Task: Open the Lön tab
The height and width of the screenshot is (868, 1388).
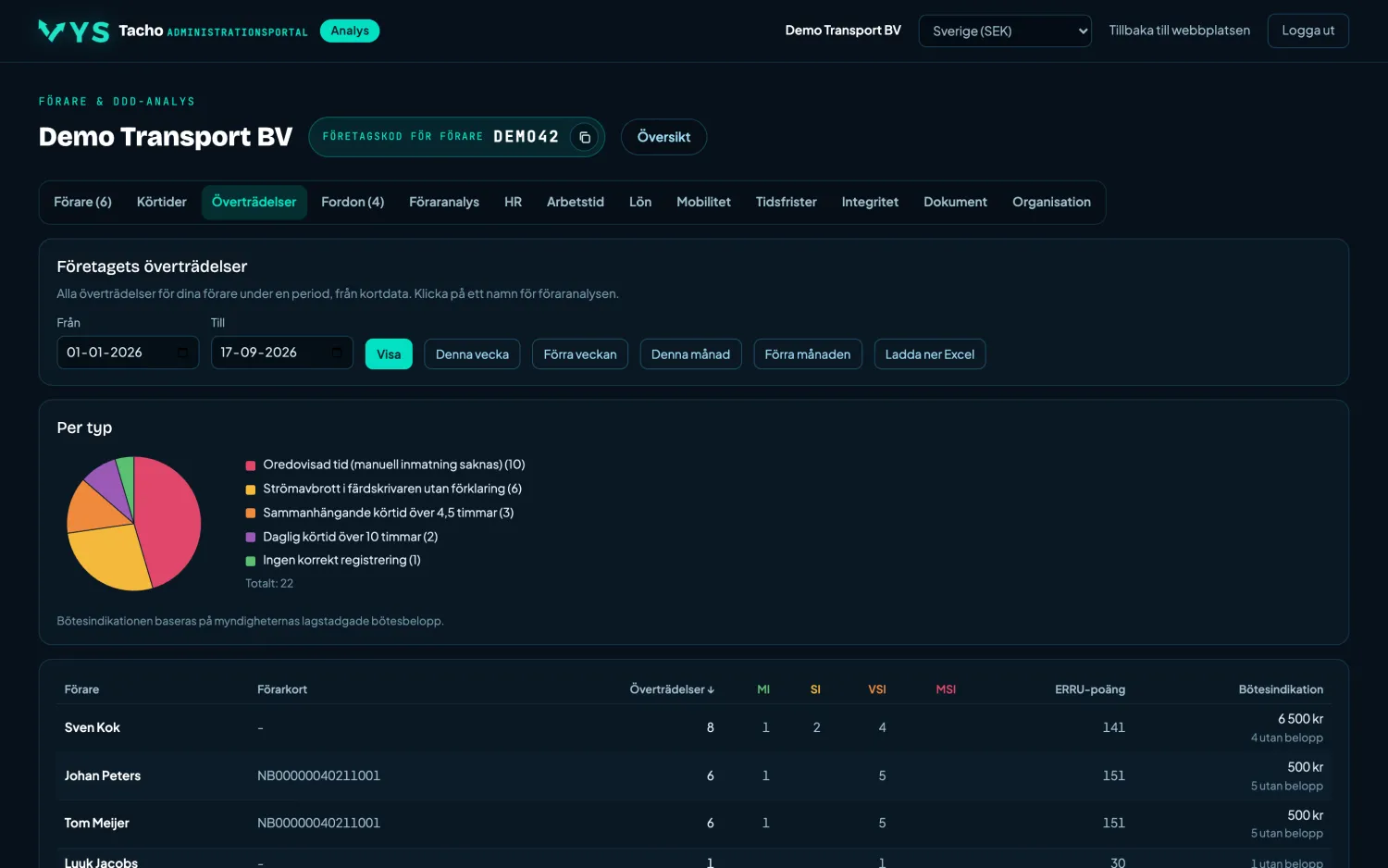Action: [x=640, y=202]
